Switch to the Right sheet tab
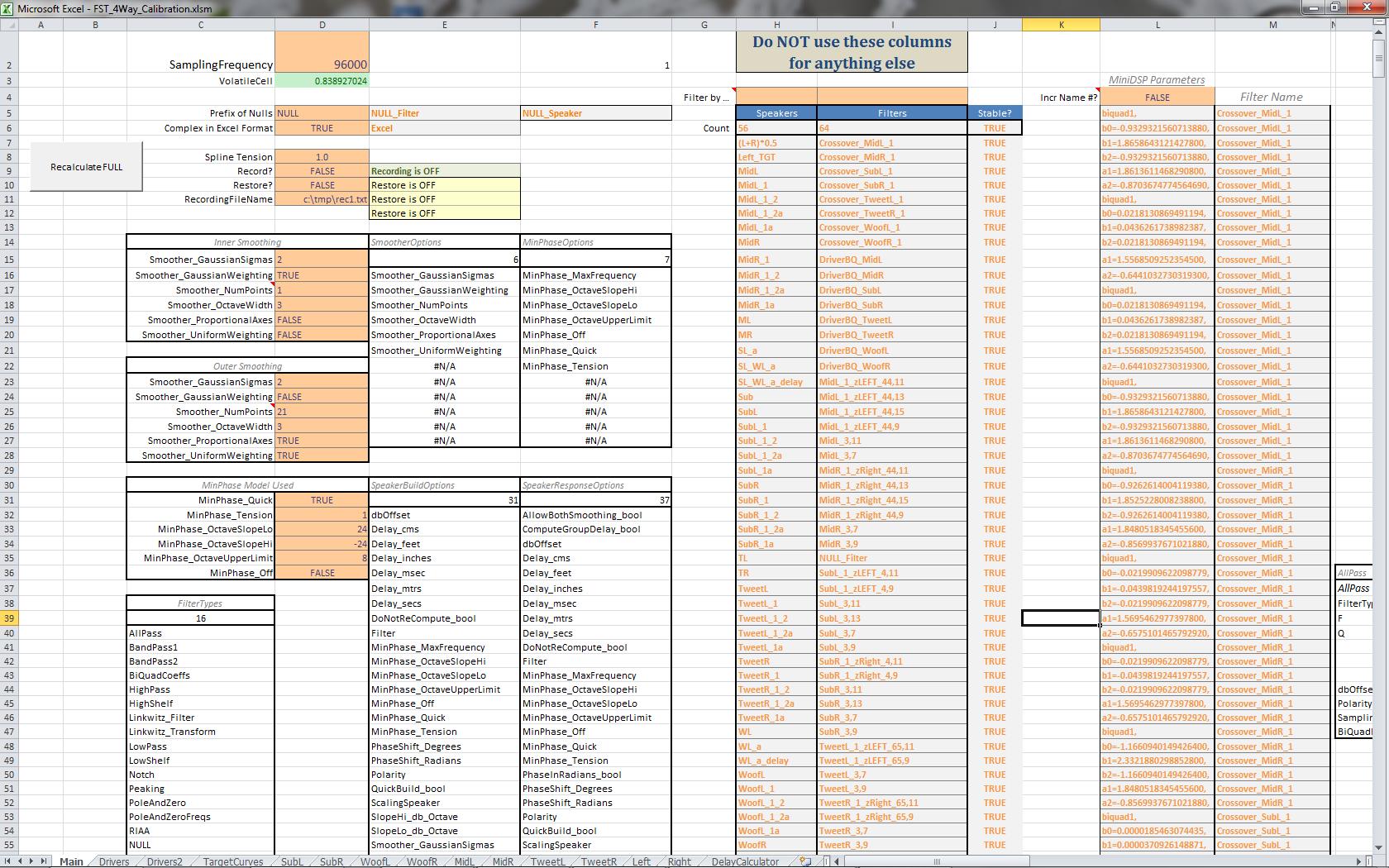1389x868 pixels. coord(679,861)
